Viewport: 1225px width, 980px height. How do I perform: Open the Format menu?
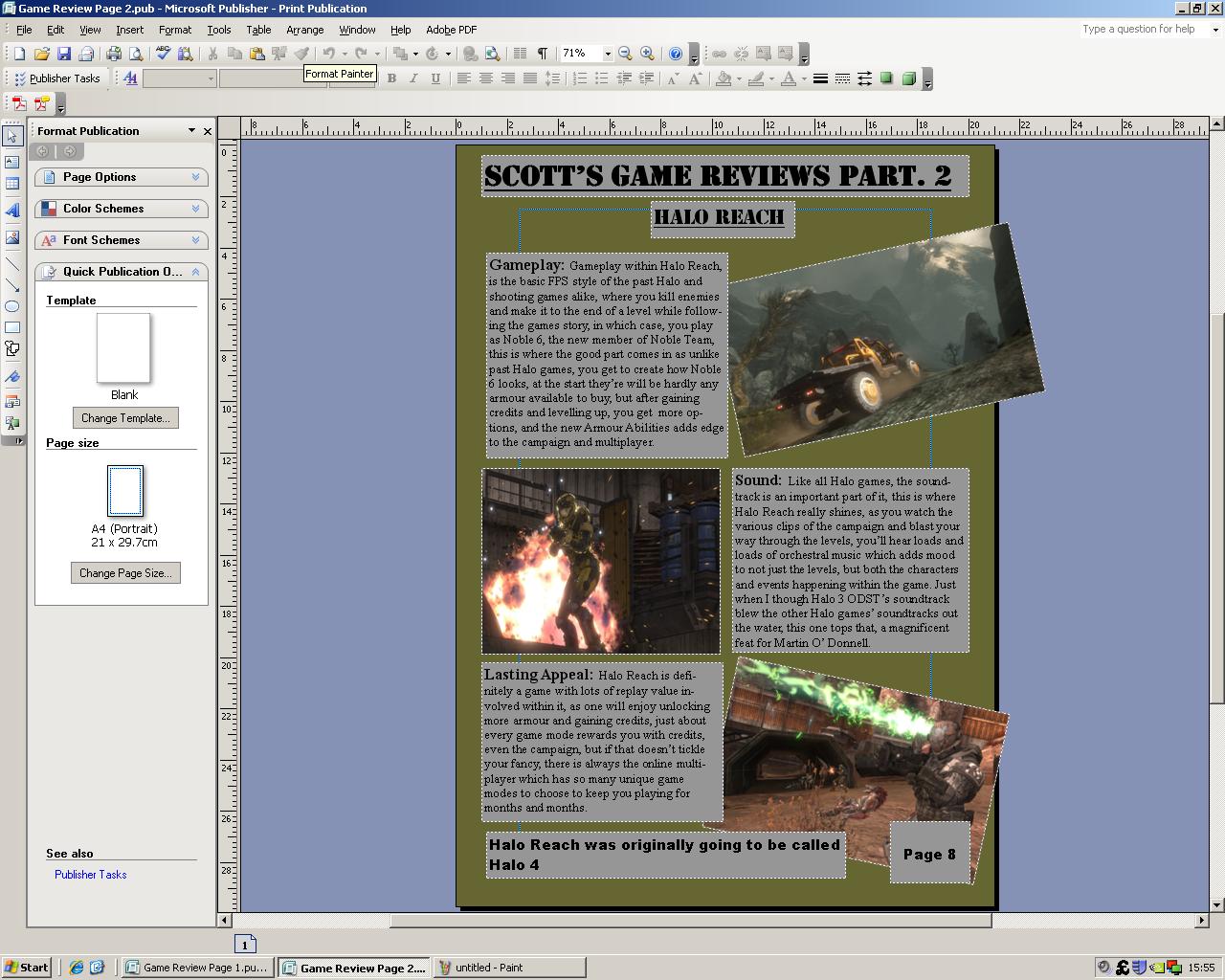coord(175,30)
